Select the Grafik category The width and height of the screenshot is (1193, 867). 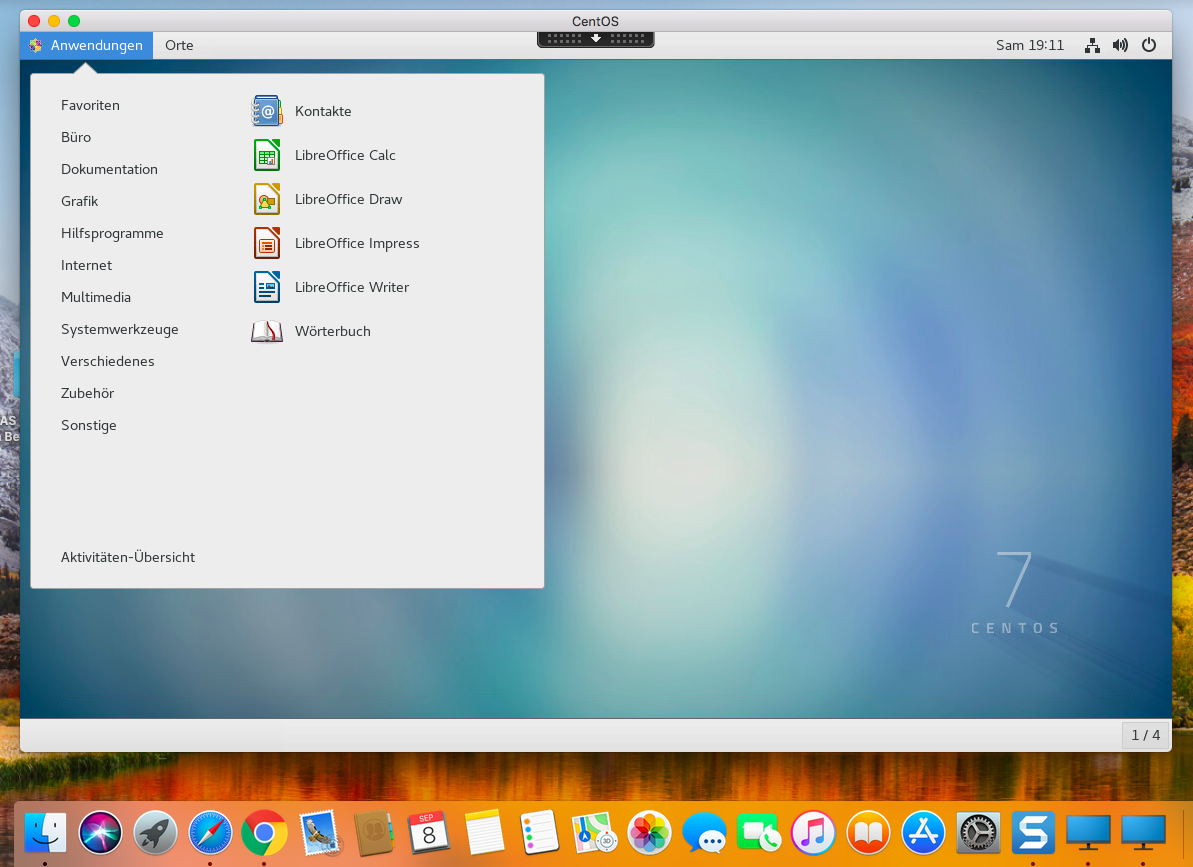tap(79, 201)
